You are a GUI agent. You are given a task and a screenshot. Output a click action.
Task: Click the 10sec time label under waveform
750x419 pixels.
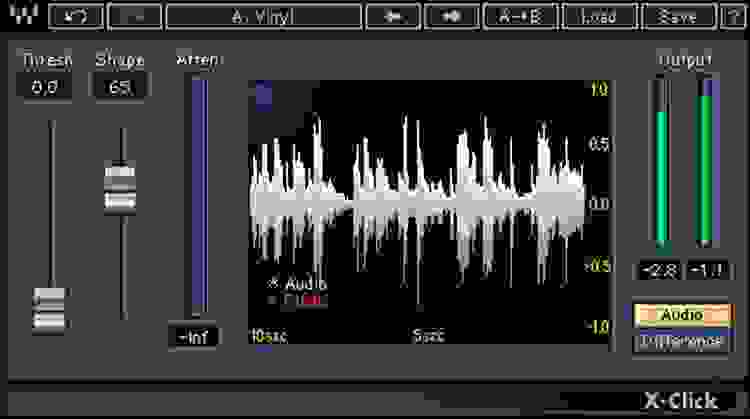[269, 336]
